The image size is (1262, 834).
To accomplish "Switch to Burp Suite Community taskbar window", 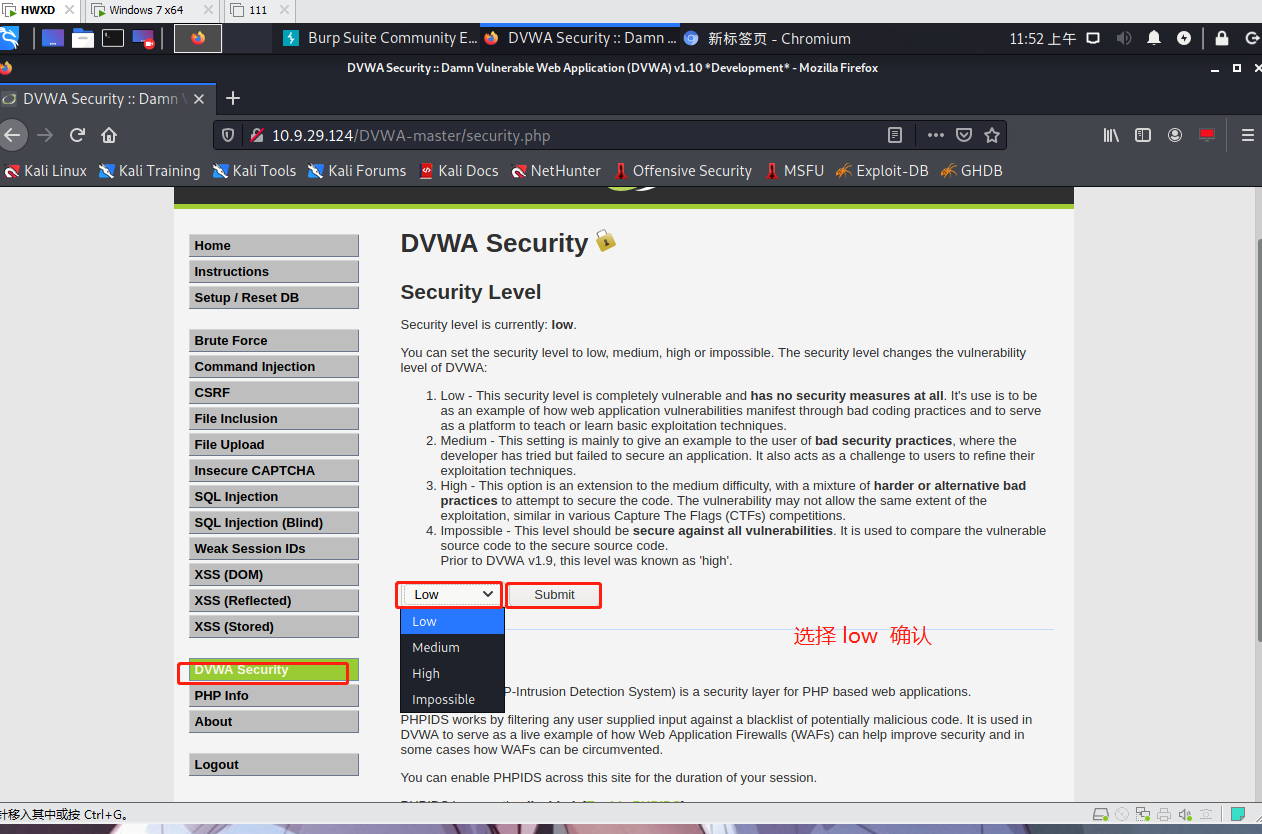I will 380,38.
